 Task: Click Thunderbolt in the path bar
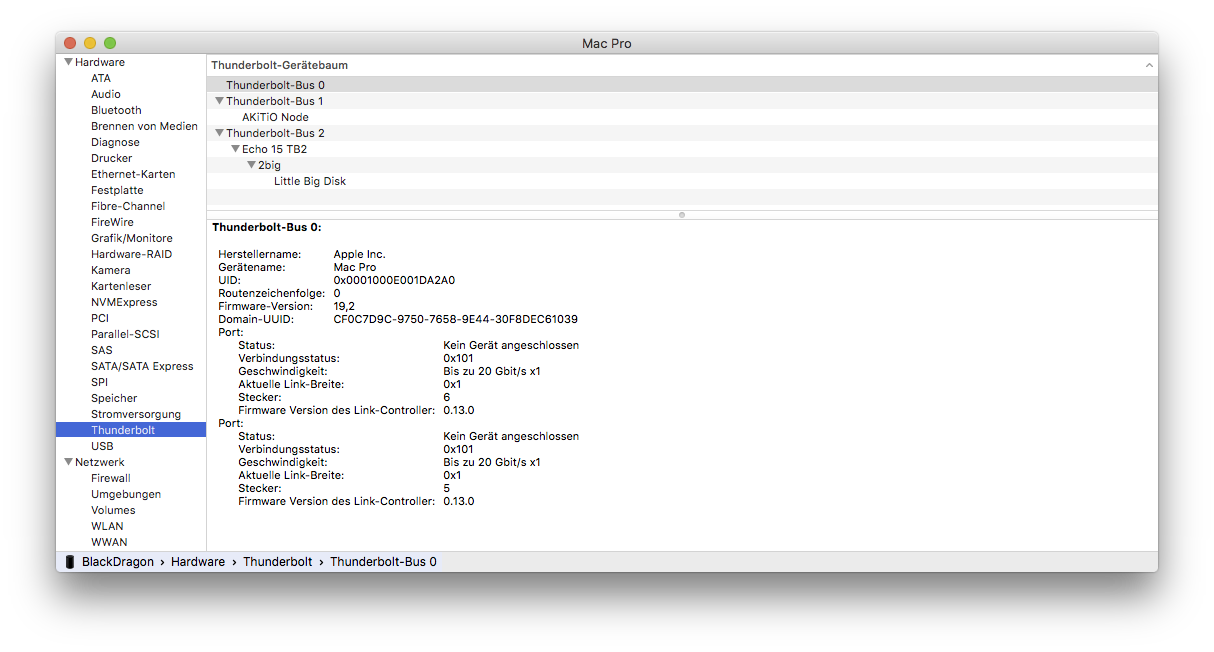(277, 562)
